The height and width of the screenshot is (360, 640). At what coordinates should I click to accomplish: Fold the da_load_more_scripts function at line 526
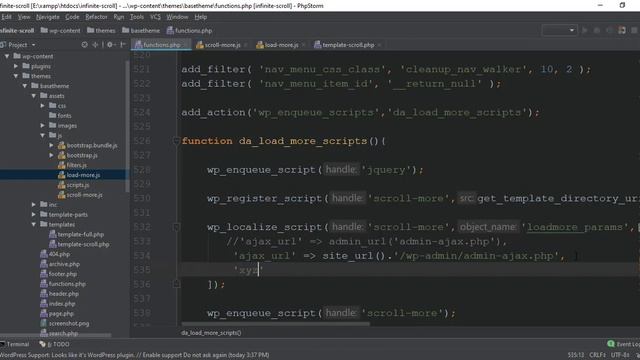point(176,141)
